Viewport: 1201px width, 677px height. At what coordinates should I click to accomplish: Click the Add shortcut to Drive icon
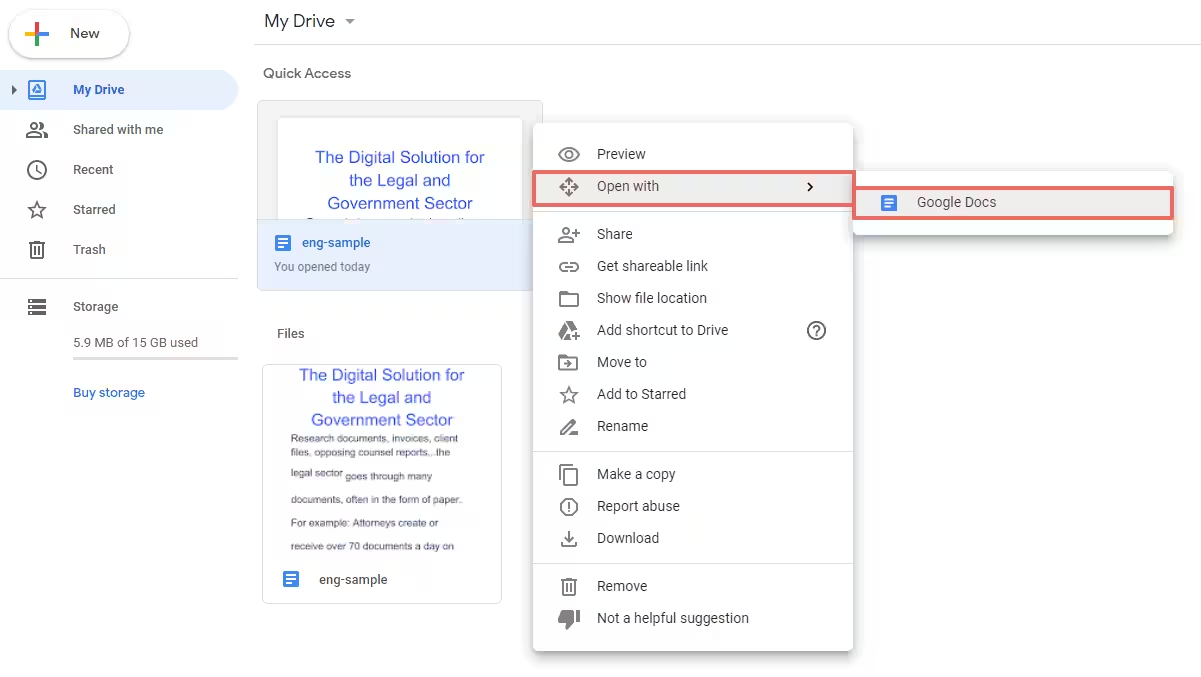(x=569, y=330)
